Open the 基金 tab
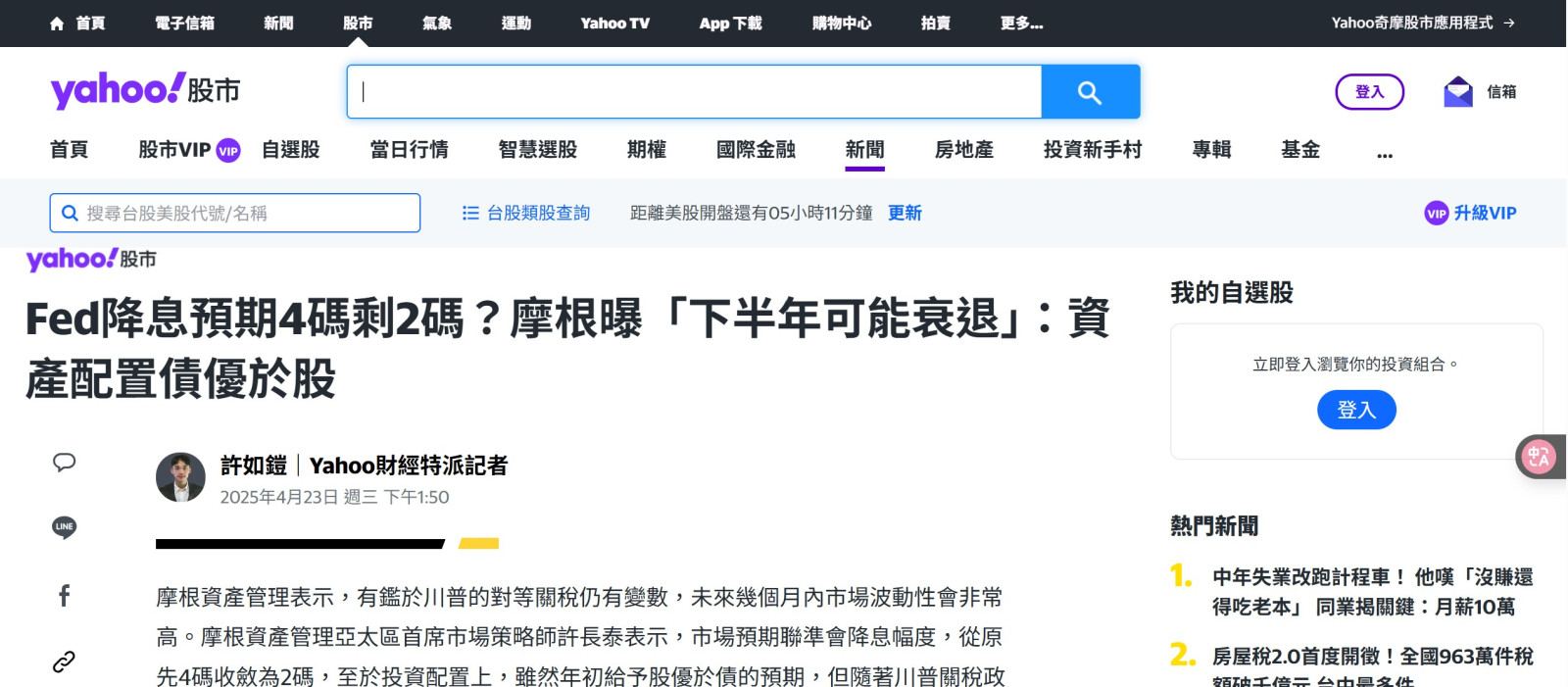1568x687 pixels. click(x=1300, y=150)
